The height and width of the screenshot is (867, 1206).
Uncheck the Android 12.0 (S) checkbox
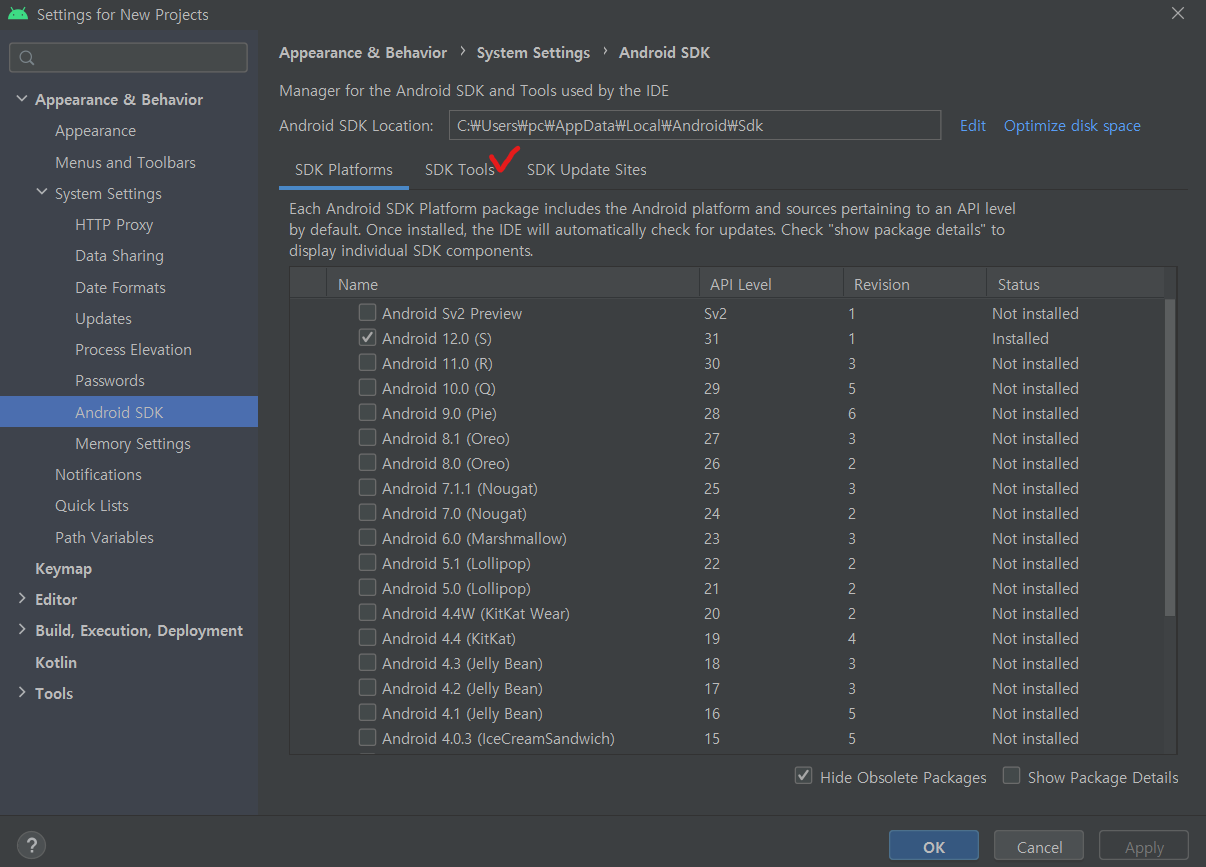pos(368,338)
